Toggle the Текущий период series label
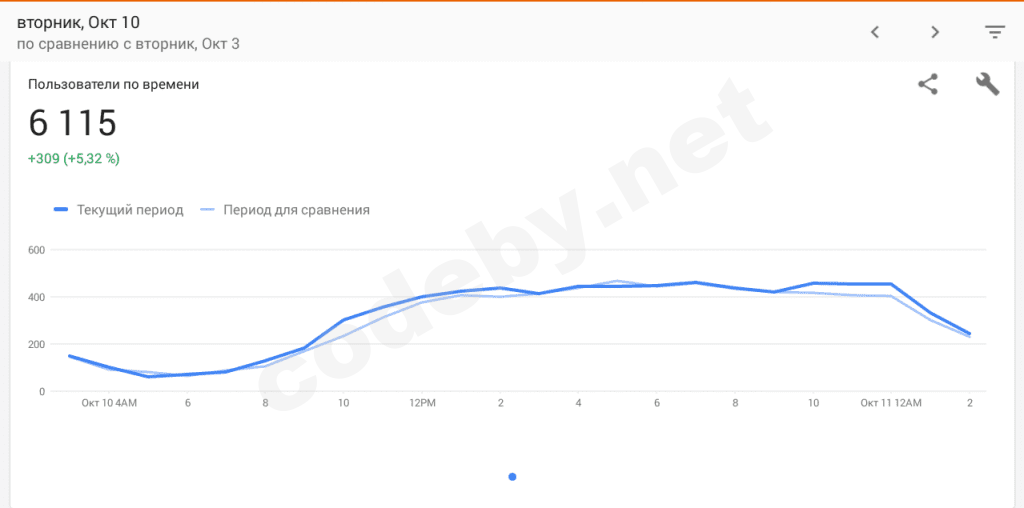1024x508 pixels. pyautogui.click(x=132, y=210)
